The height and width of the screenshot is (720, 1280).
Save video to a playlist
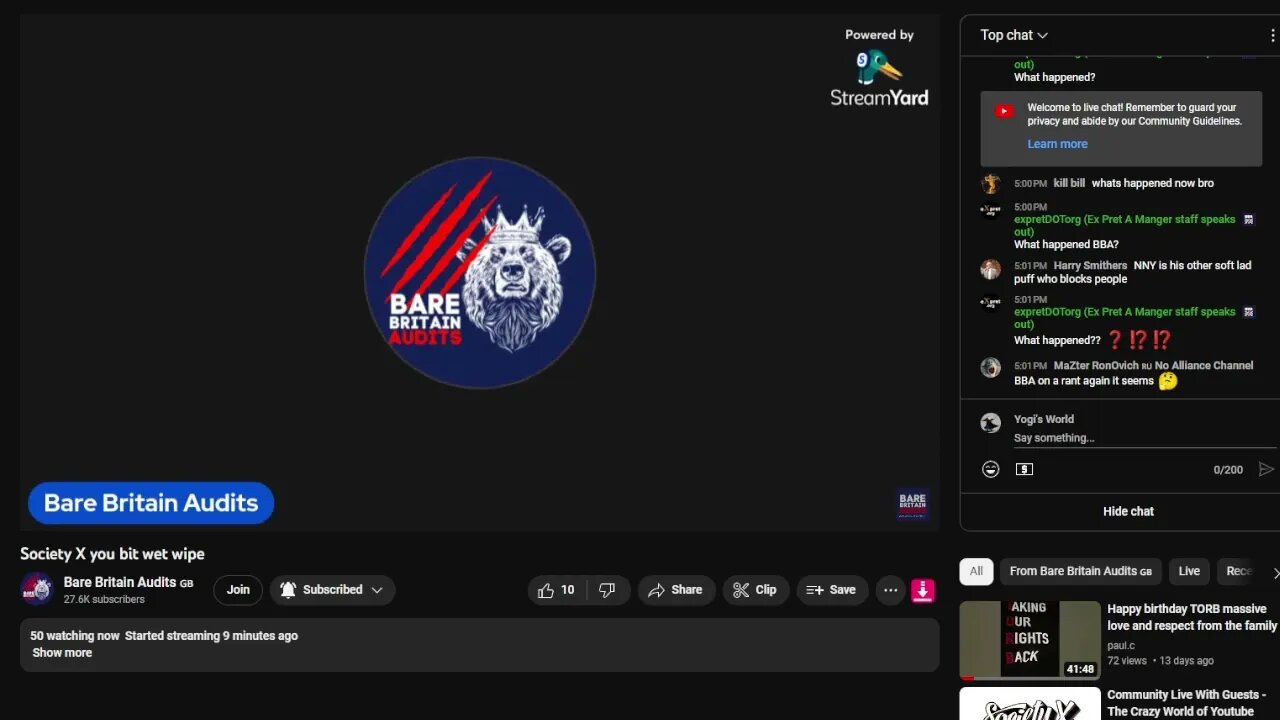pos(832,590)
